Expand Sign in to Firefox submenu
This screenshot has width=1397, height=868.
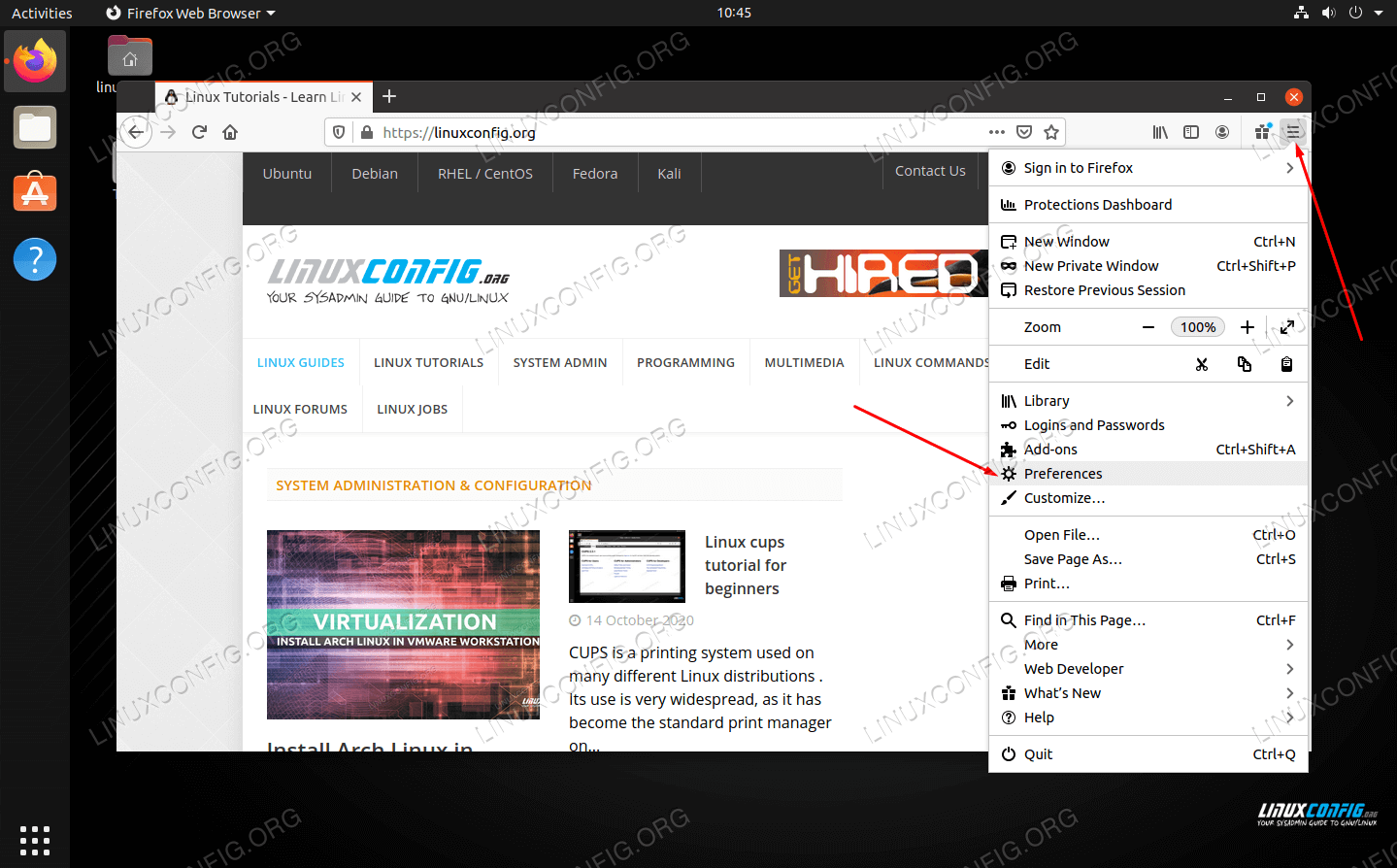click(x=1148, y=168)
